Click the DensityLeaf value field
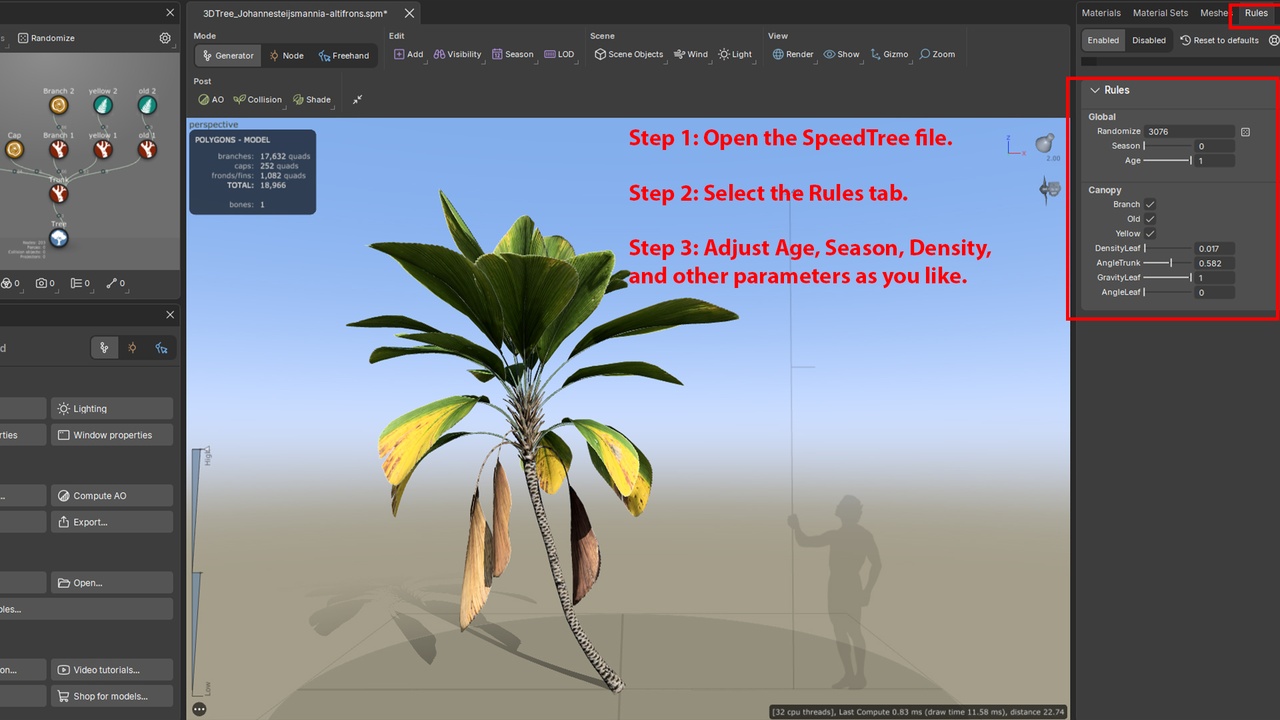Viewport: 1280px width, 720px height. click(x=1215, y=248)
